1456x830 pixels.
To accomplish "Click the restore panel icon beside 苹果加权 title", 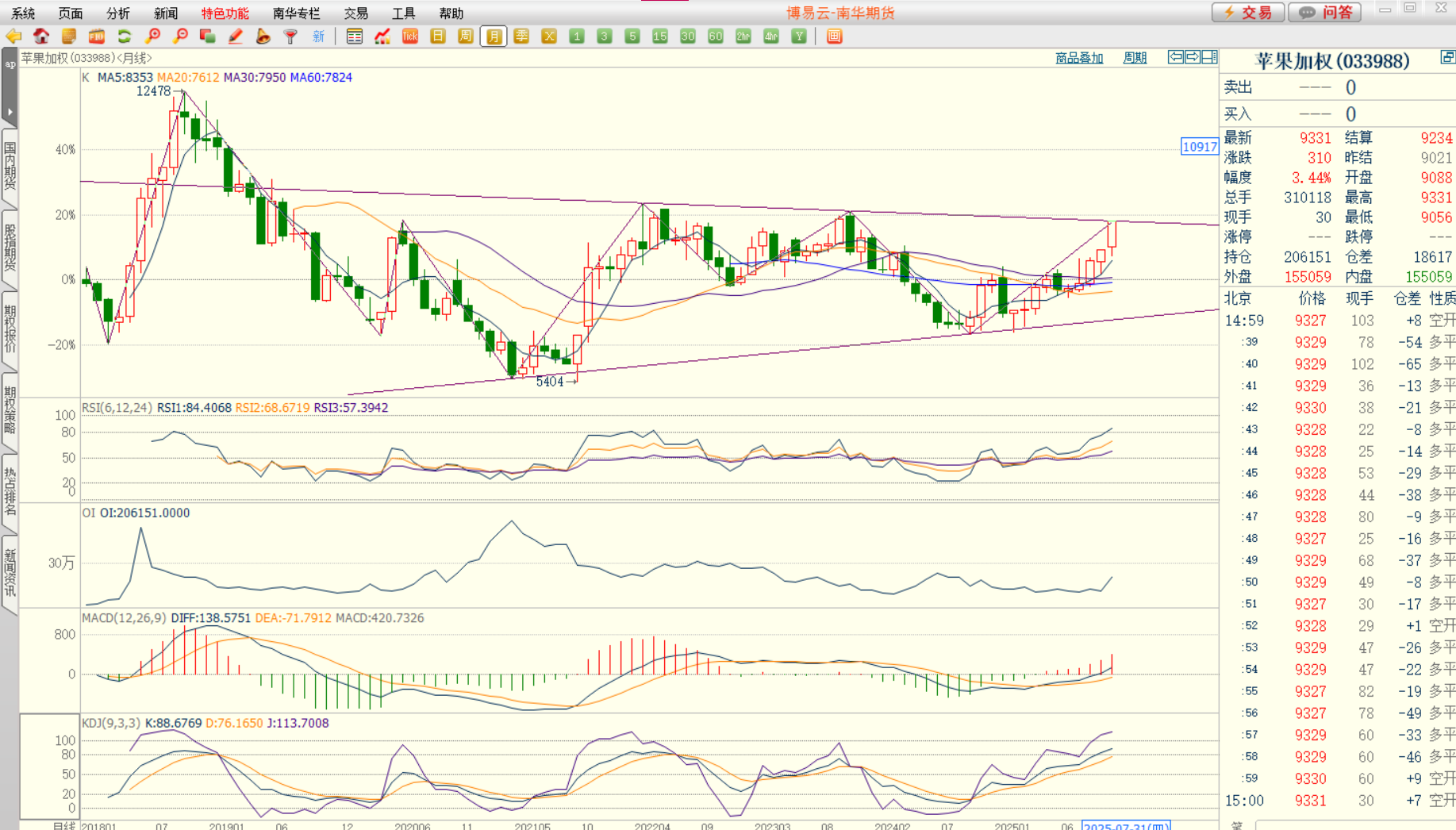I will (1447, 58).
